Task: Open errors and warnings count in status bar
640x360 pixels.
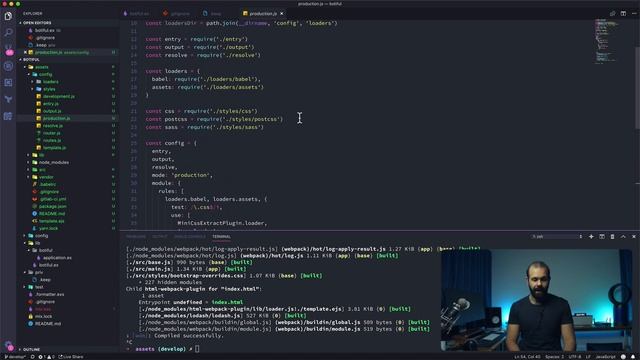Action: tap(46, 357)
